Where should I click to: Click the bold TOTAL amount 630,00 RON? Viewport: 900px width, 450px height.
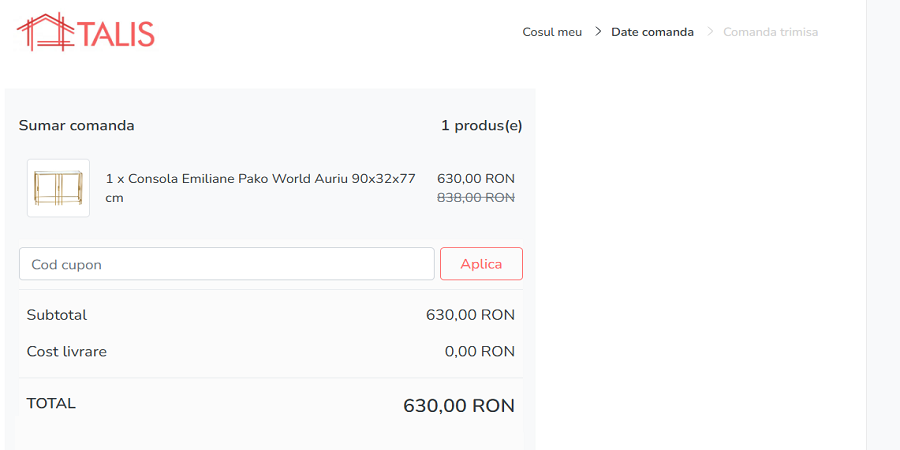[x=458, y=406]
